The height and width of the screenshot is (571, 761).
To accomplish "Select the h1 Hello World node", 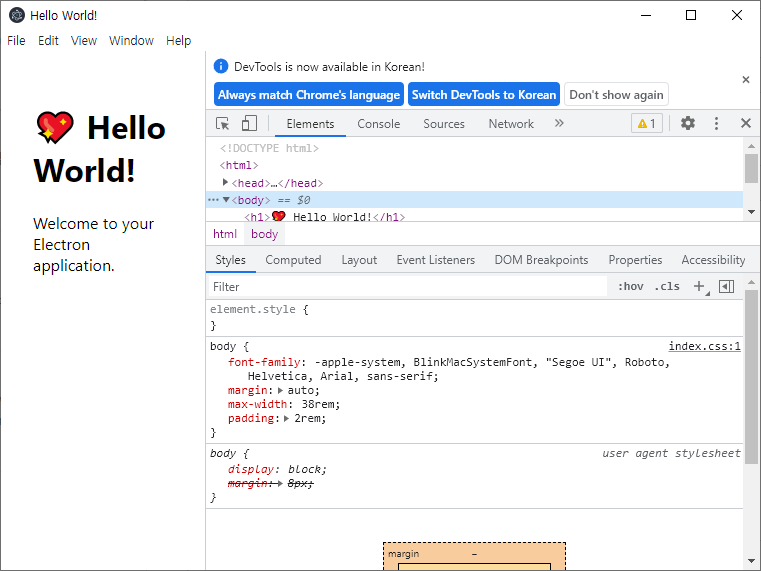I will (x=324, y=216).
